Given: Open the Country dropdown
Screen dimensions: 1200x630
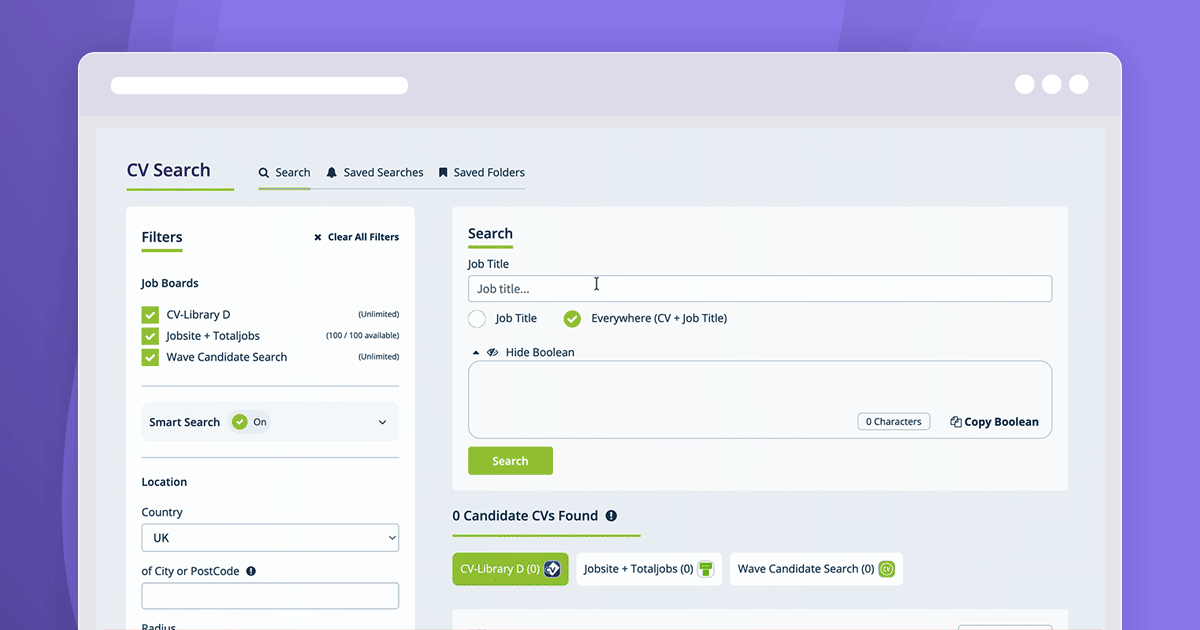Looking at the screenshot, I should click(270, 538).
